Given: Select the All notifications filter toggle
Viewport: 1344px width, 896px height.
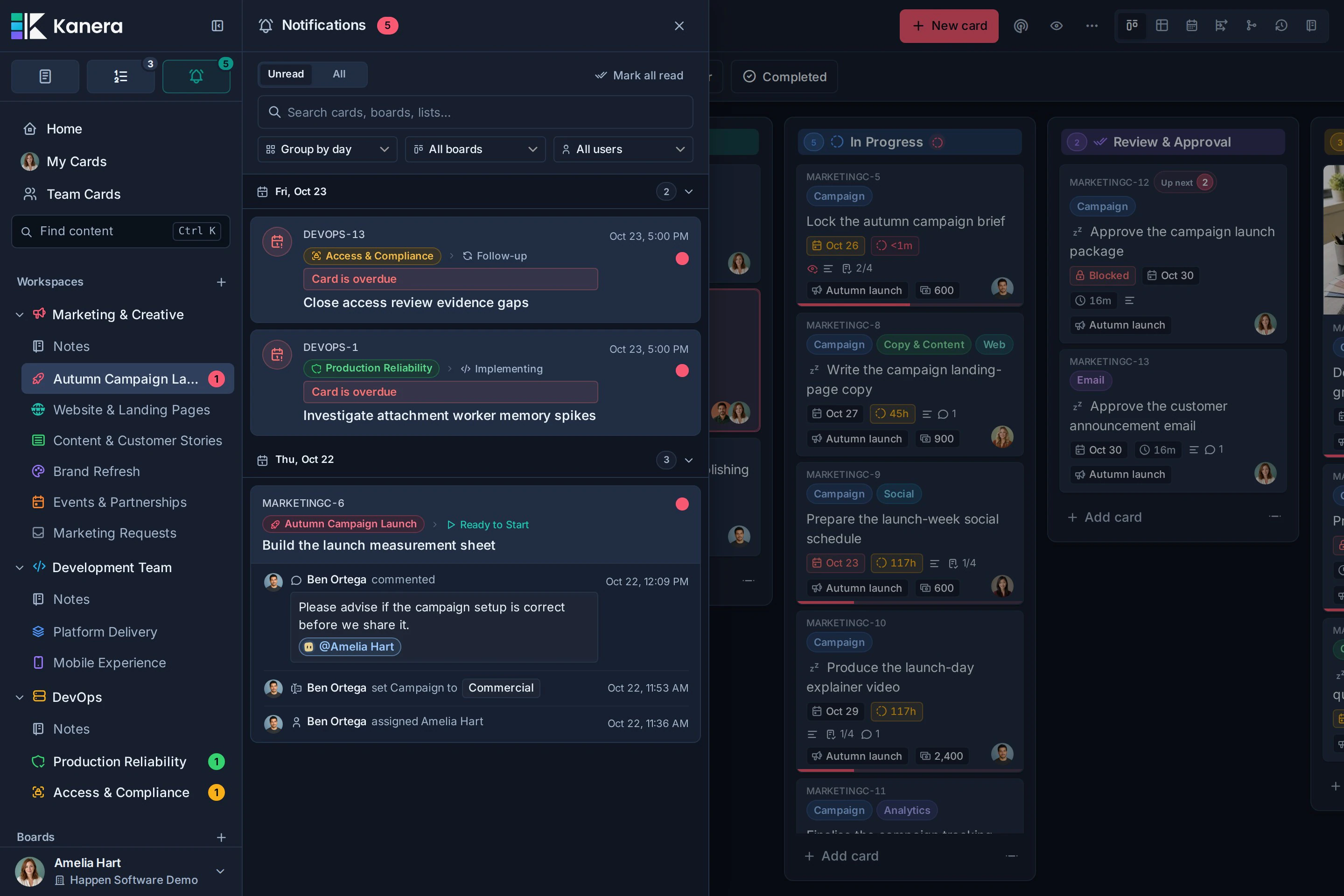Looking at the screenshot, I should click(339, 74).
